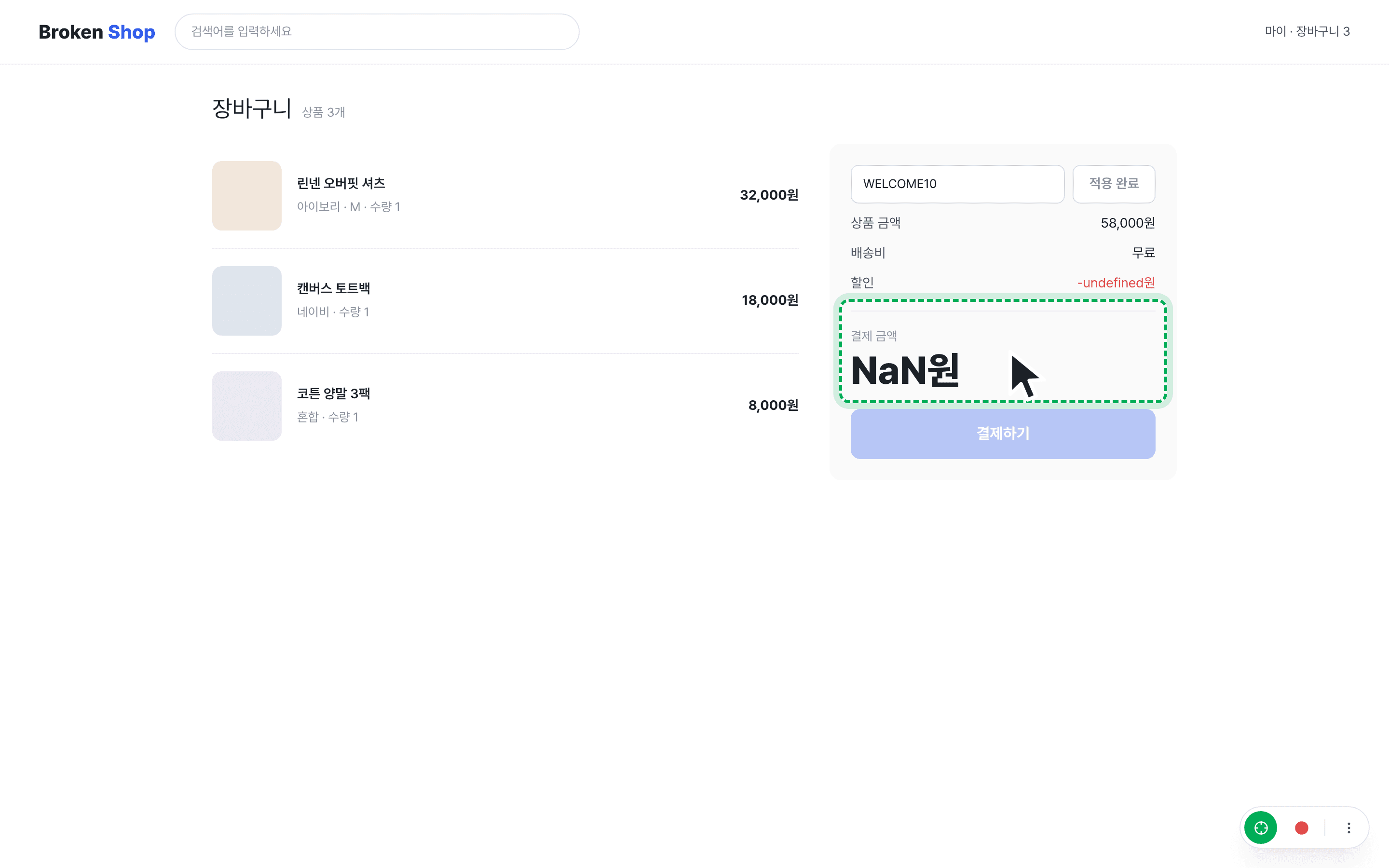Click the 무료 shipping value
Image resolution: width=1389 pixels, height=868 pixels.
(x=1144, y=253)
